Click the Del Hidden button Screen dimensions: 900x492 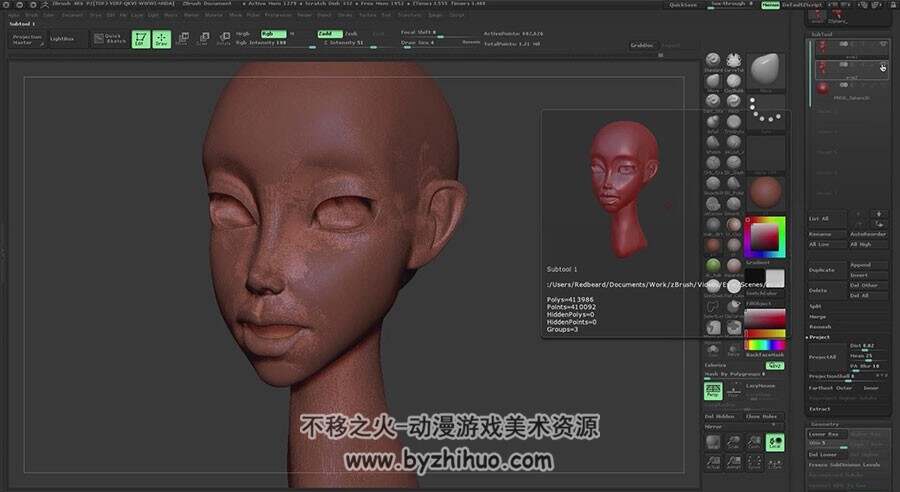point(722,416)
